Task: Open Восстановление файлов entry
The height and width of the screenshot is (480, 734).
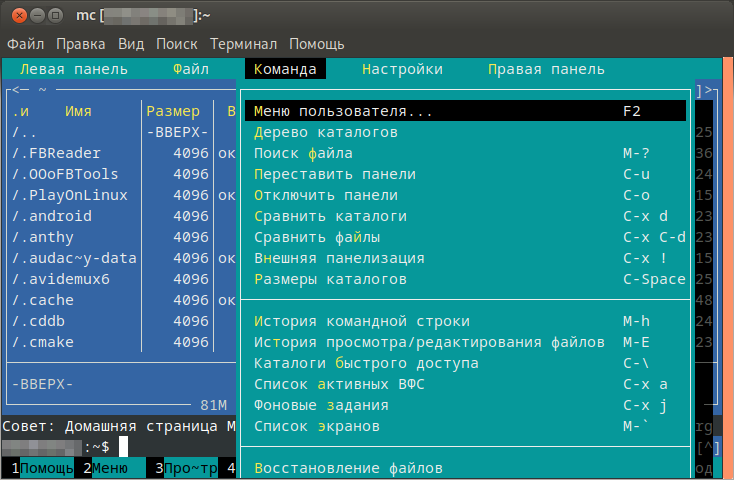Action: pos(347,468)
